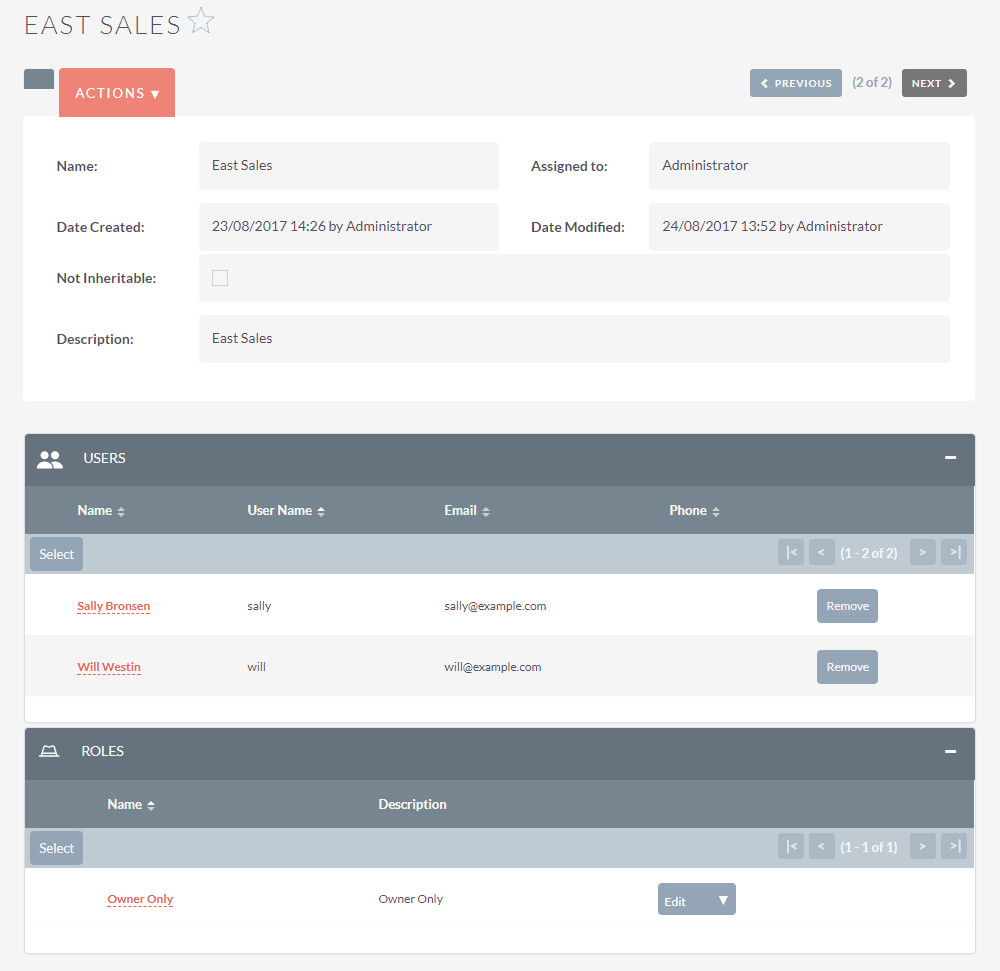Open the Edit dropdown arrow for Owner Only
Screen dimensions: 1000x971
[723, 900]
